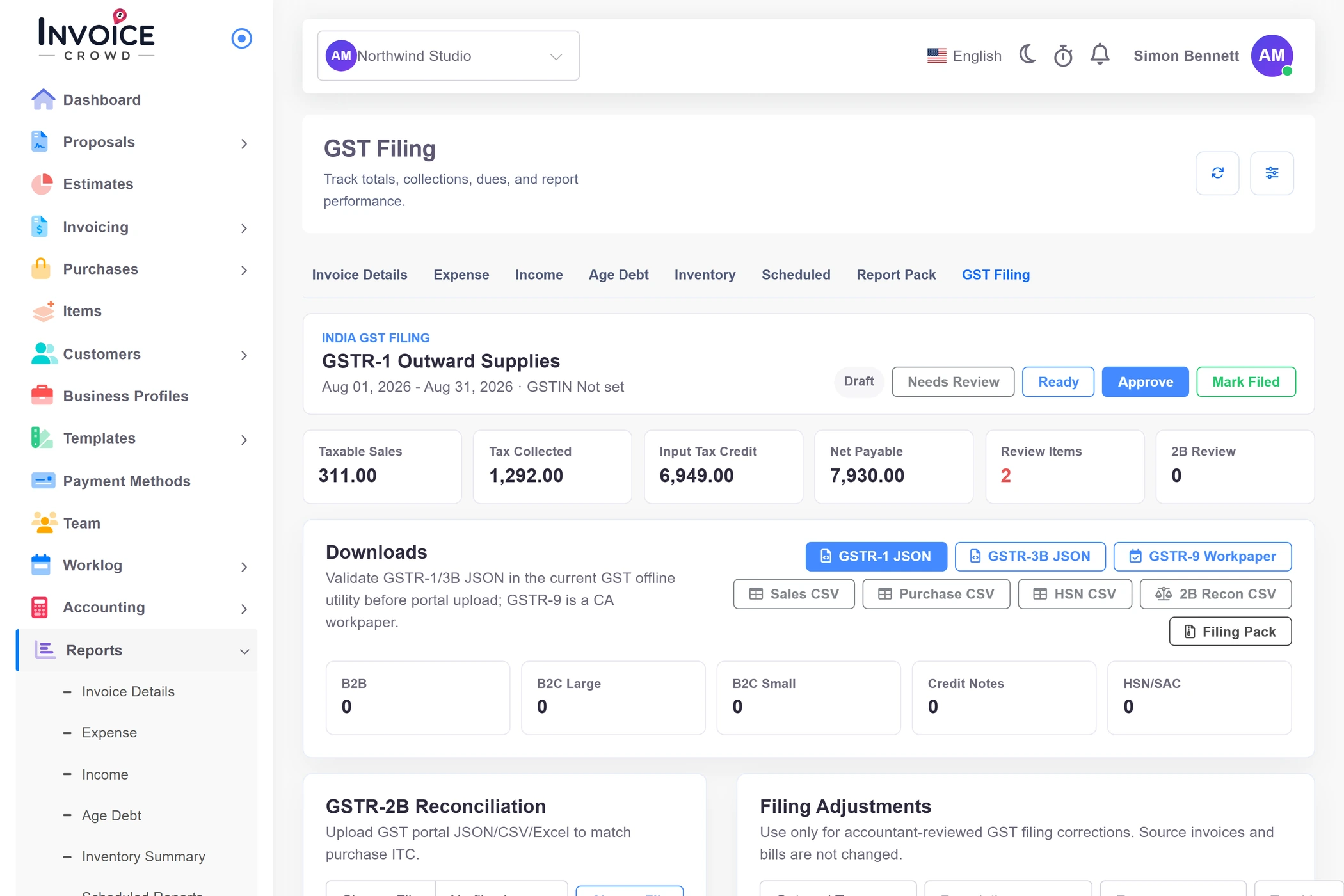Open the timer stopwatch icon

(1063, 56)
